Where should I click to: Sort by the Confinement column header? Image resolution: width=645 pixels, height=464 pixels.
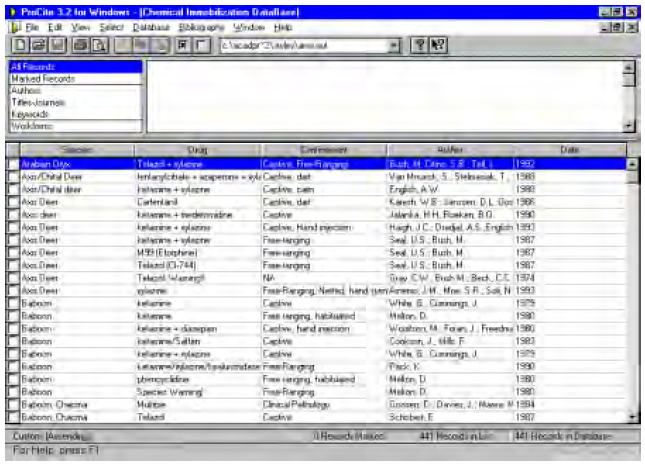pyautogui.click(x=324, y=150)
